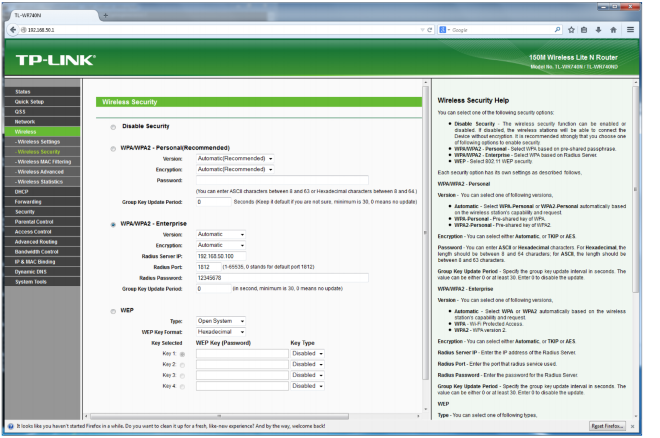
Task: Open Wireless MAC Filtering in sidebar
Action: click(44, 161)
